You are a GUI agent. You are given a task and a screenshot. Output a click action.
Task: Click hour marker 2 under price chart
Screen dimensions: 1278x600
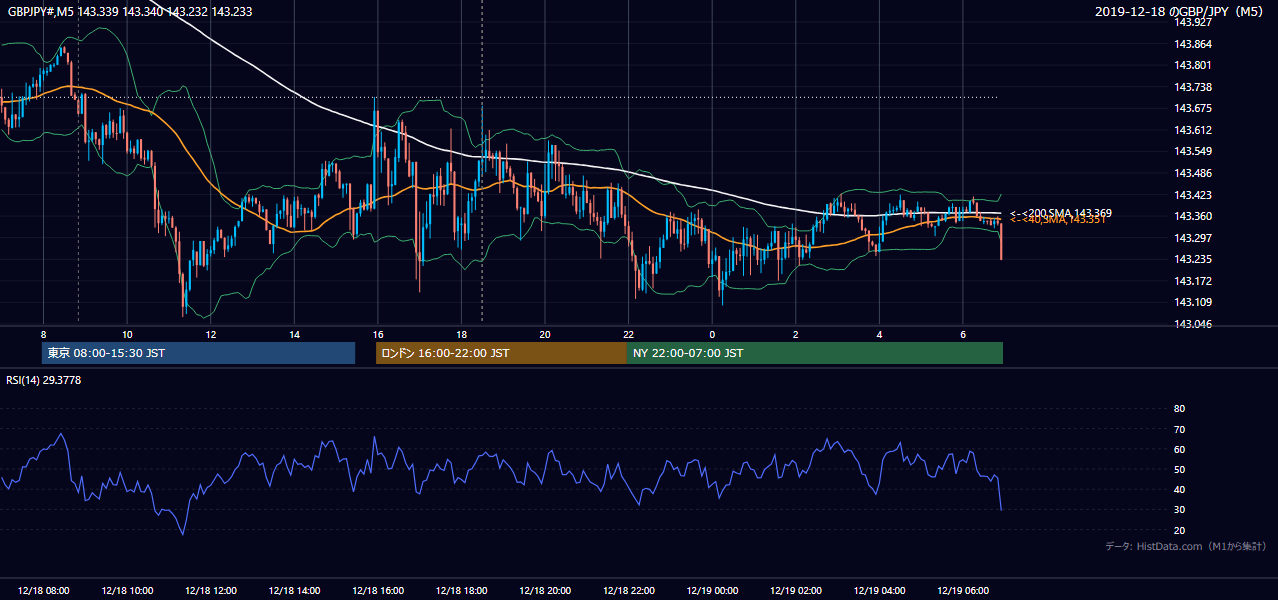click(795, 334)
